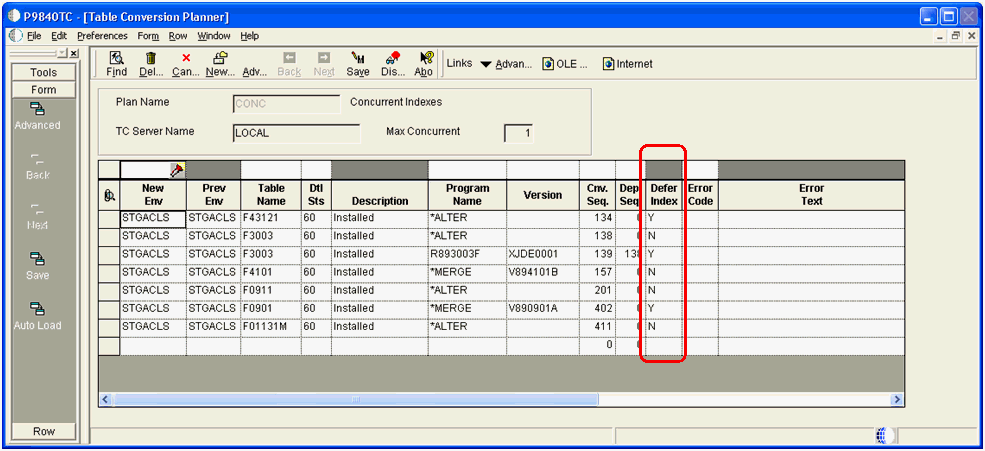
Task: Click the Display Errors toolbar icon
Action: [392, 64]
